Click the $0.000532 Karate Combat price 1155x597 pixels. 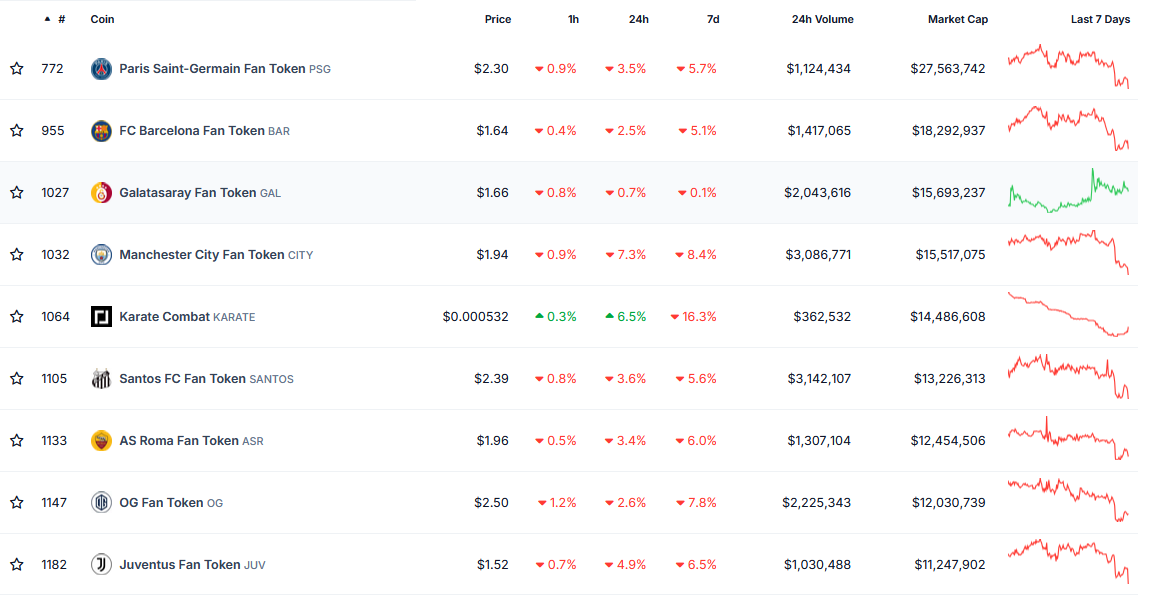pos(475,316)
